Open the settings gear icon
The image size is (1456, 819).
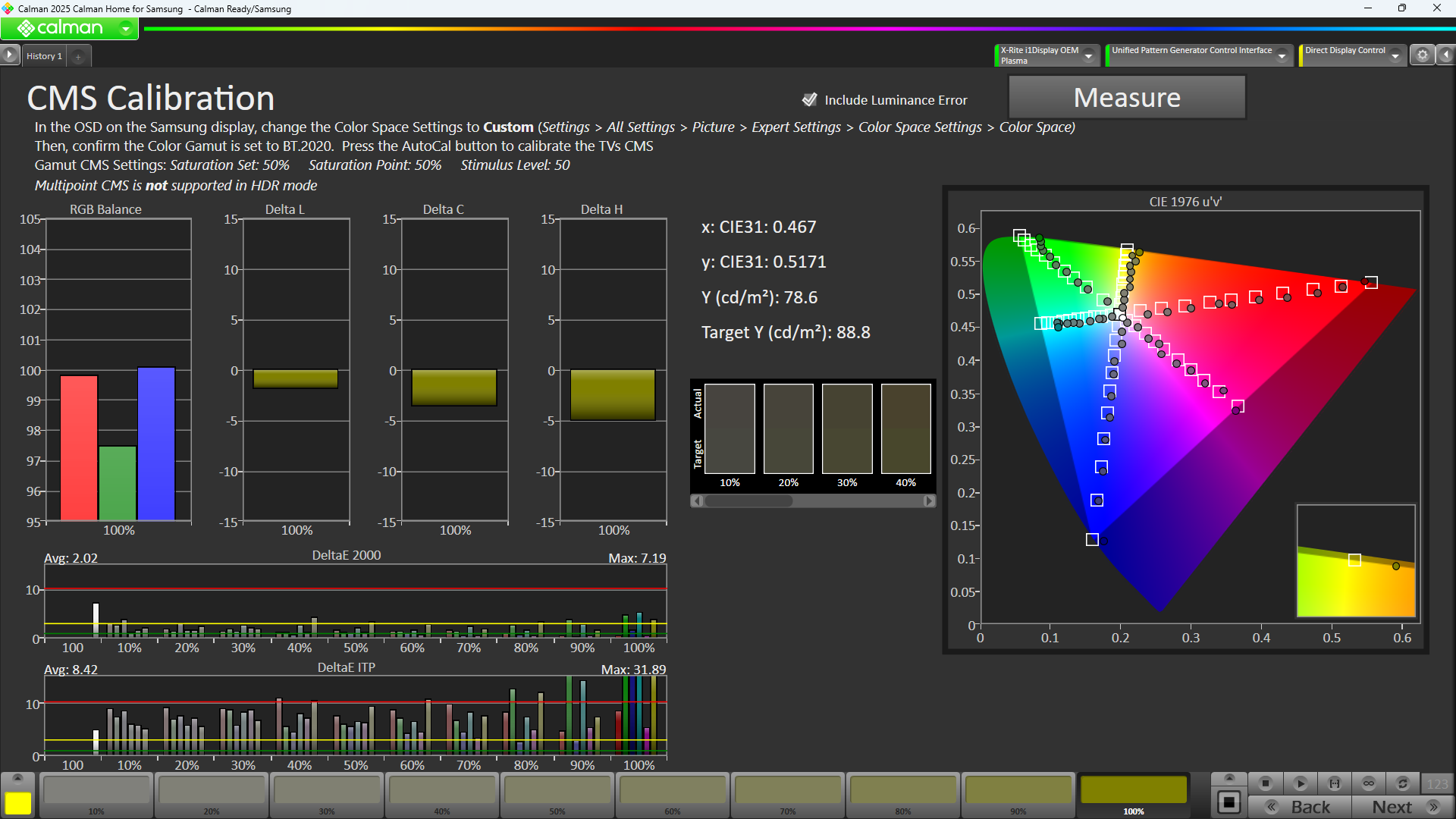pyautogui.click(x=1422, y=55)
